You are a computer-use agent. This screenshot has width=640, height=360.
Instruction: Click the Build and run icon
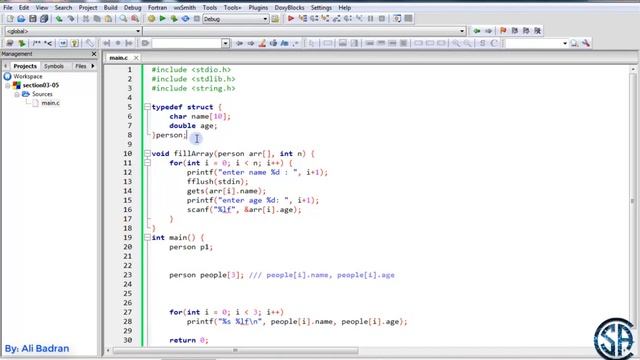pyautogui.click(x=174, y=19)
